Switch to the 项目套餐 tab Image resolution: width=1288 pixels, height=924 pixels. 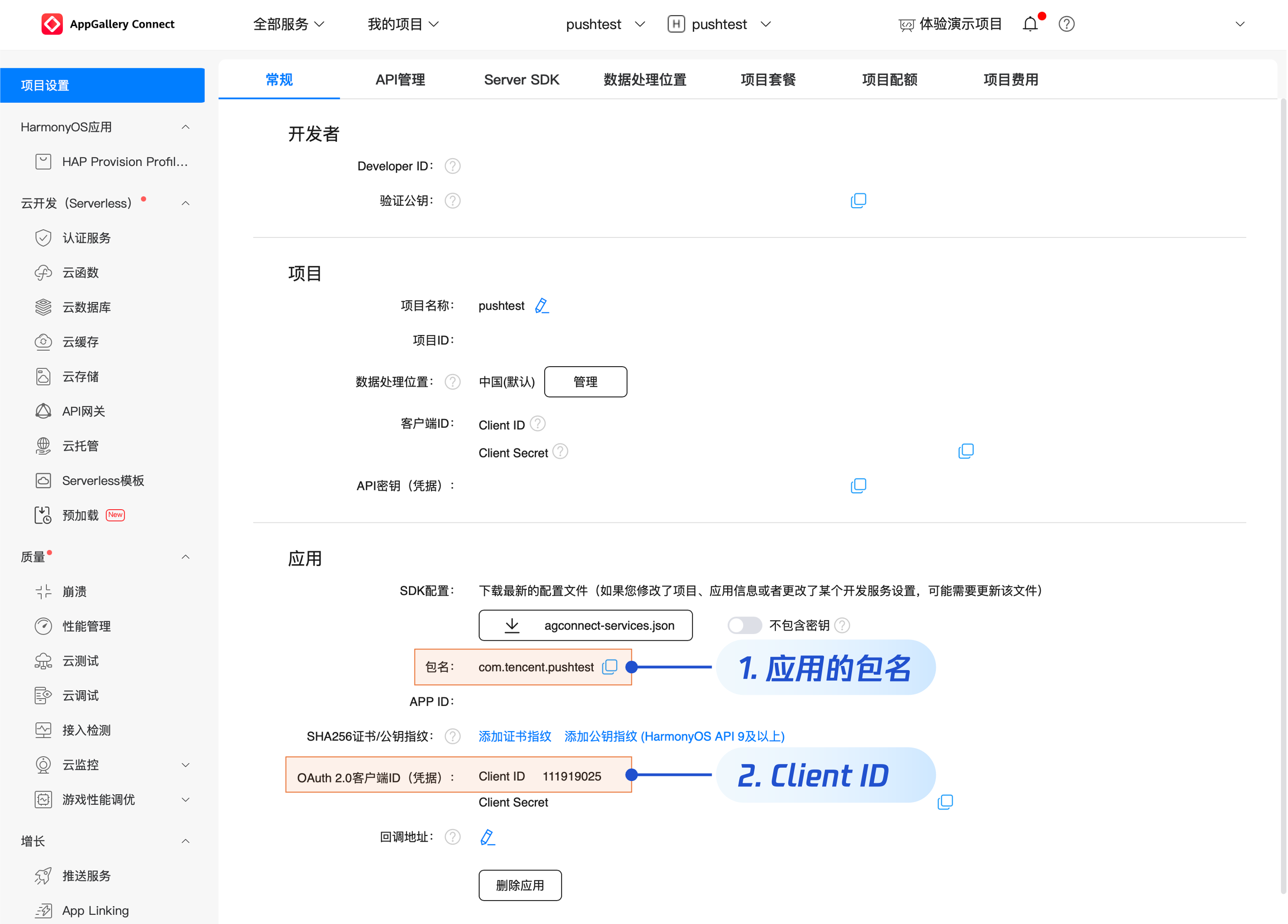click(768, 80)
